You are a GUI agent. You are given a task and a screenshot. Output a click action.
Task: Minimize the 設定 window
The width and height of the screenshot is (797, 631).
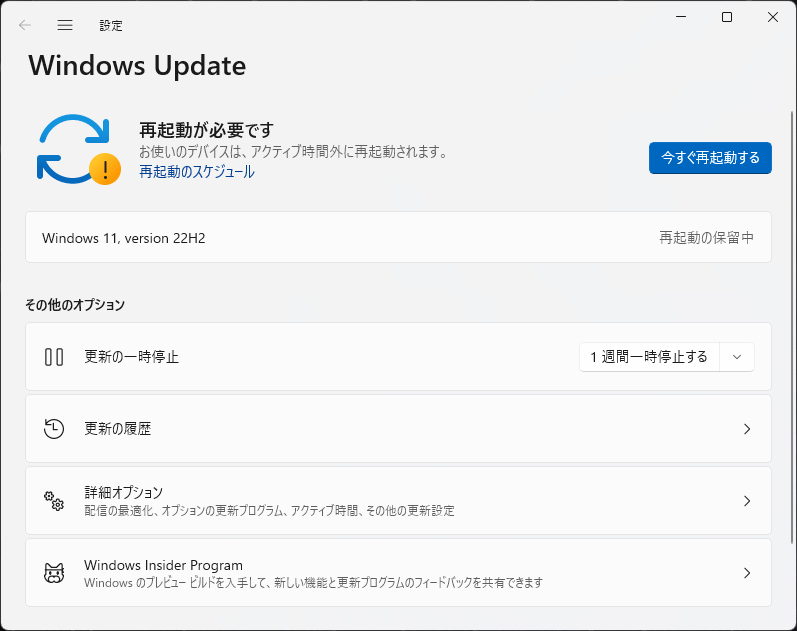[x=681, y=17]
